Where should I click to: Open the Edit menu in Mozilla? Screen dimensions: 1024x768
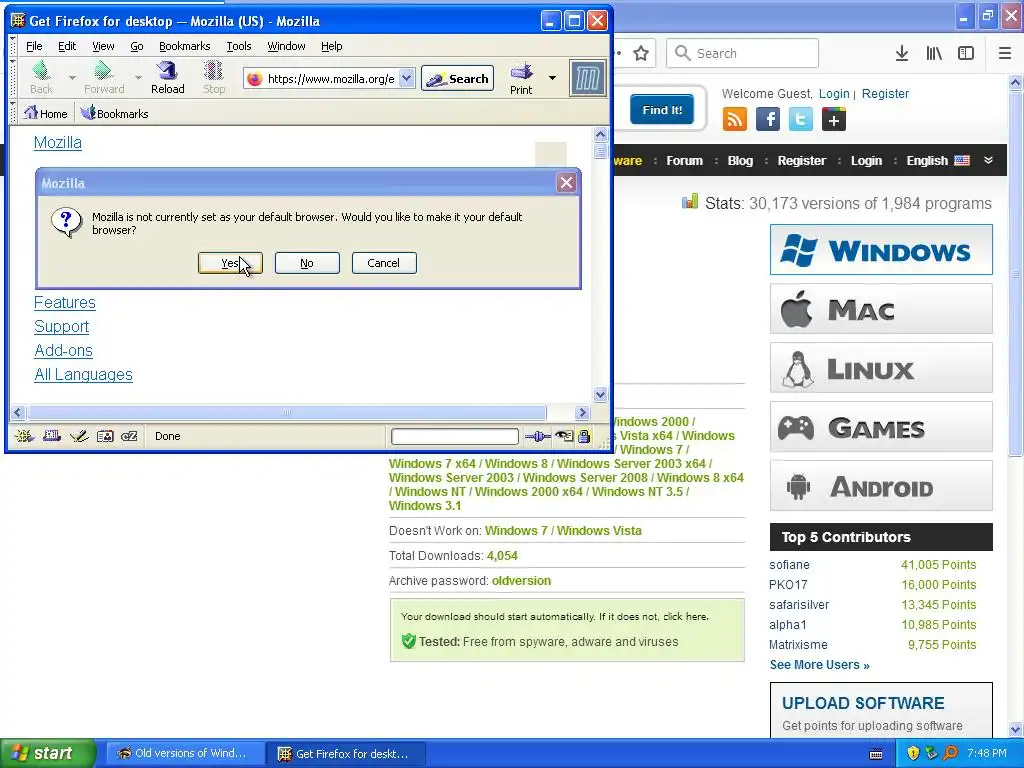(67, 46)
